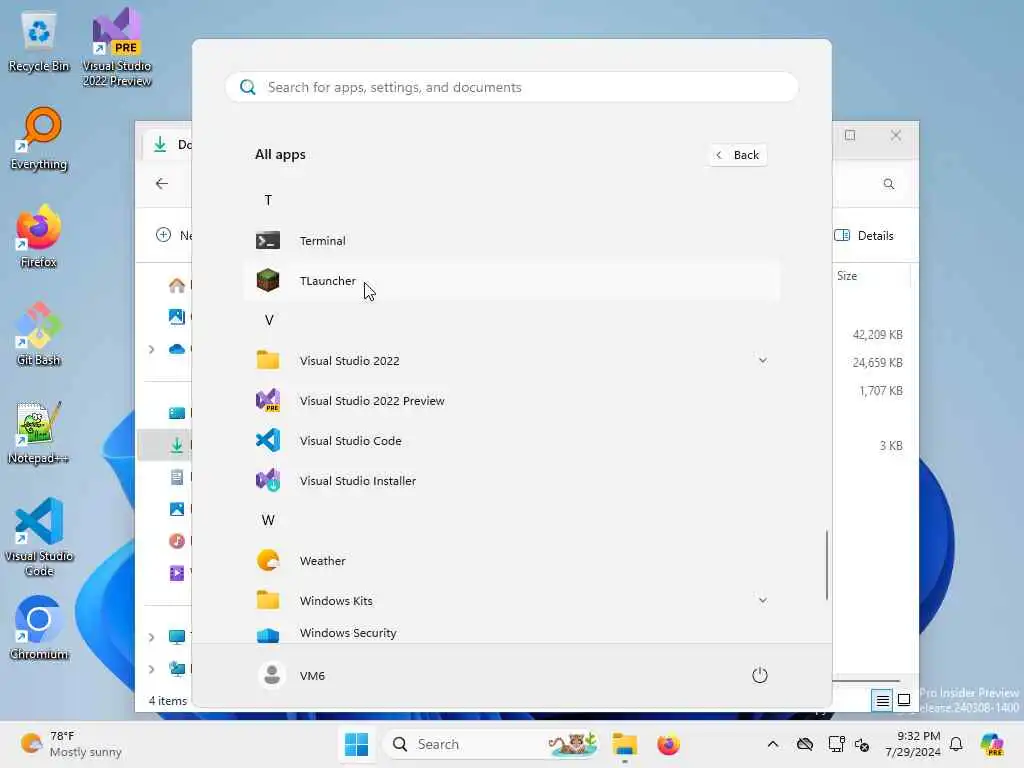Click the network status tray icon
The width and height of the screenshot is (1024, 768).
point(836,744)
